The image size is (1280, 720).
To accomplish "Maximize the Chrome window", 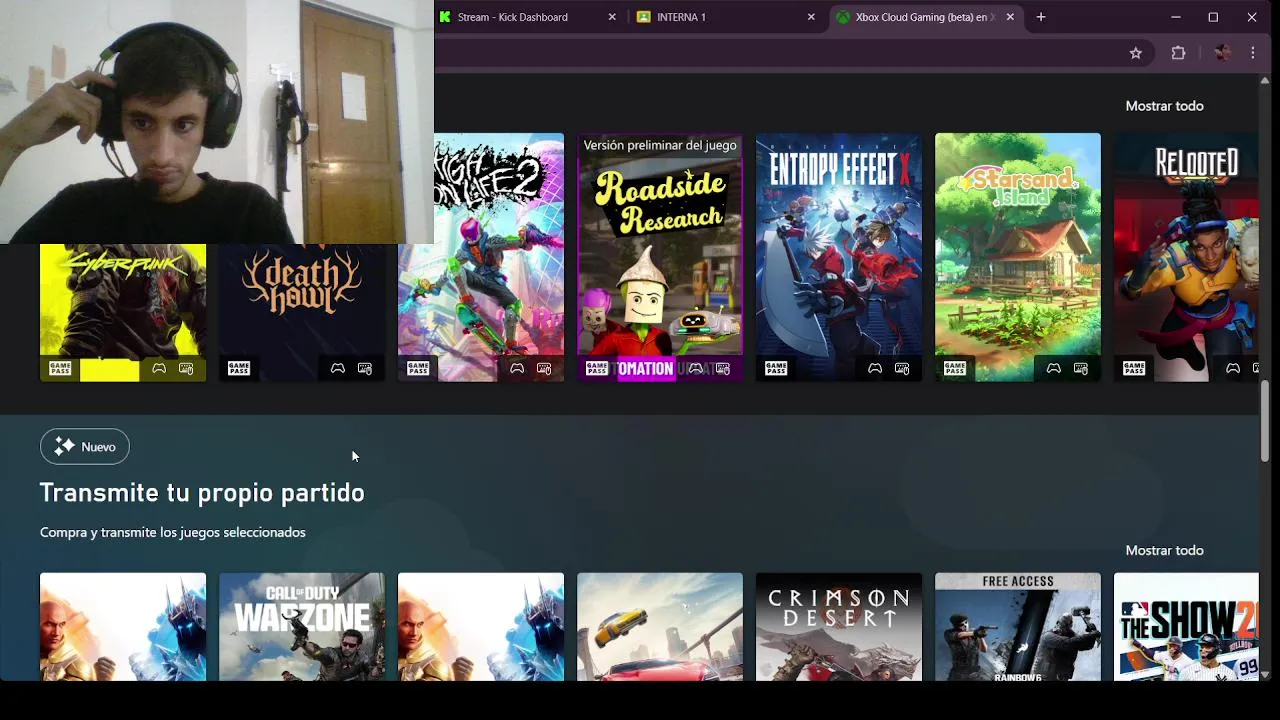I will pos(1213,17).
